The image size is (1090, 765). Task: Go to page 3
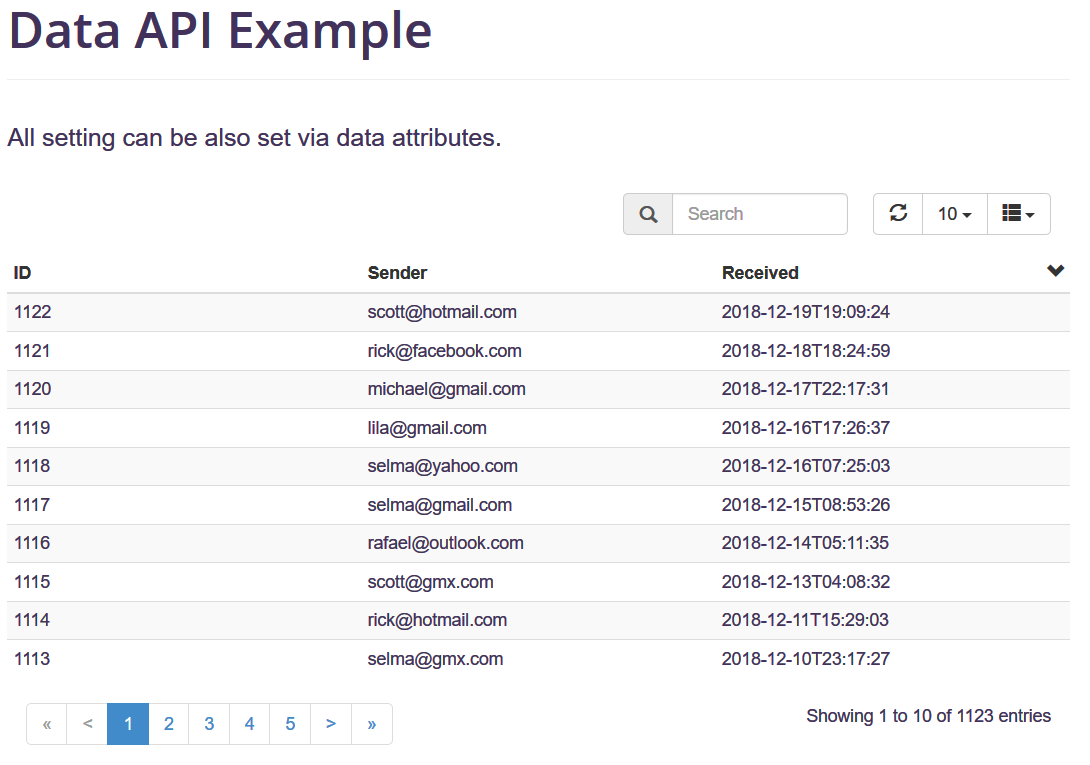209,724
